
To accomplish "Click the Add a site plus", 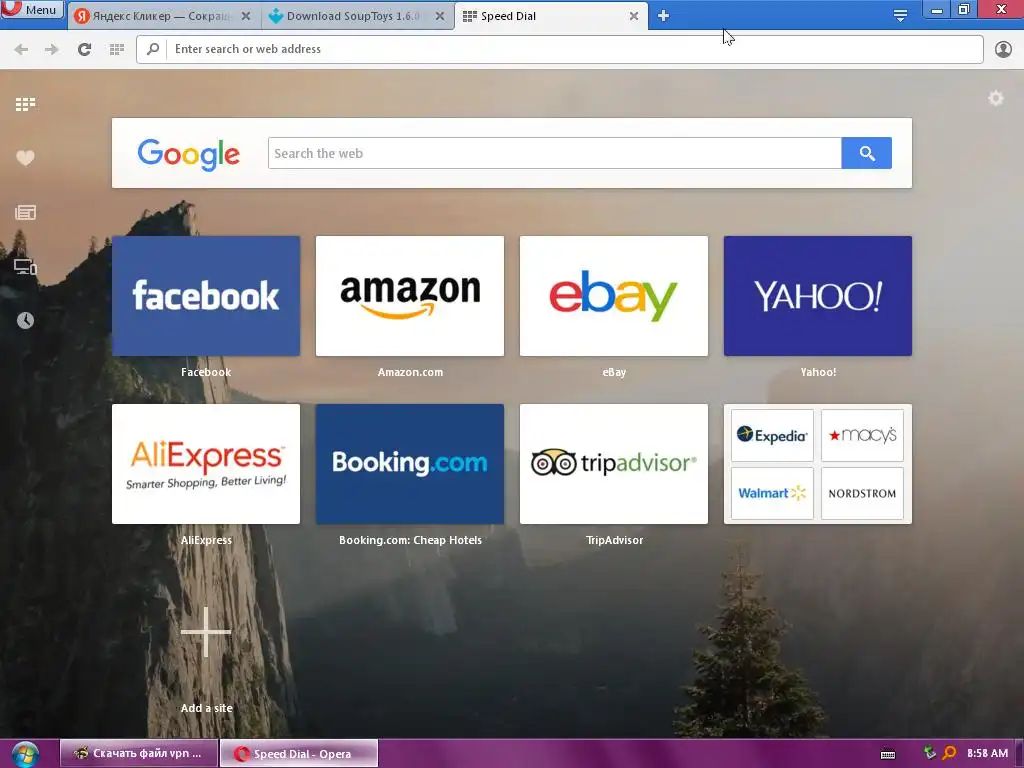I will [206, 632].
